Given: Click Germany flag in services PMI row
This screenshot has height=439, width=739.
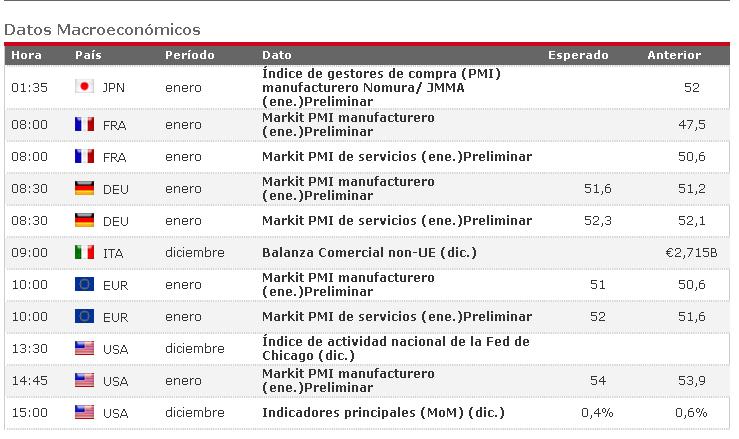Looking at the screenshot, I should click(x=84, y=221).
